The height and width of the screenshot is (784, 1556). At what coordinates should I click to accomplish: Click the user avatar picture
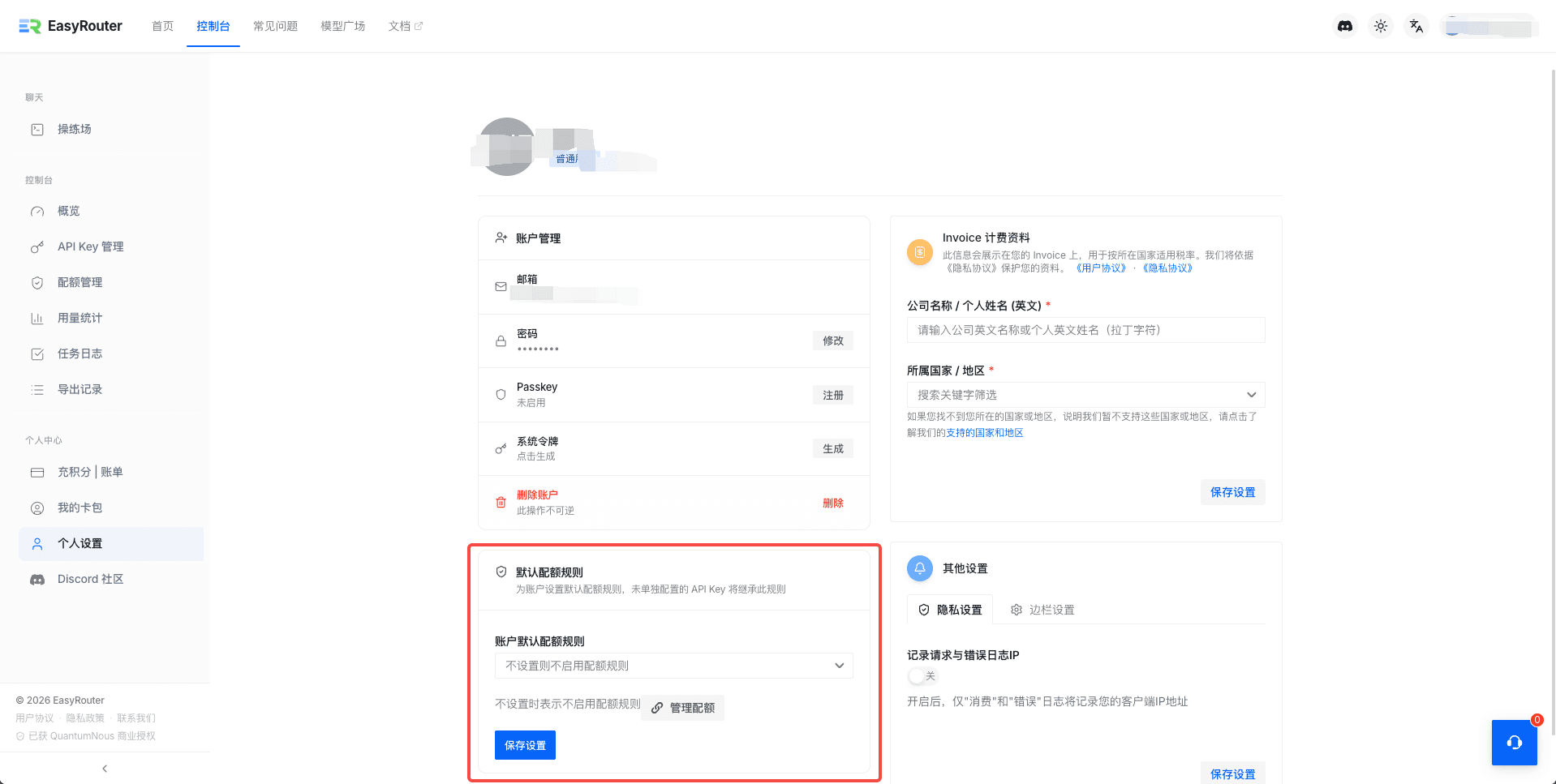507,147
